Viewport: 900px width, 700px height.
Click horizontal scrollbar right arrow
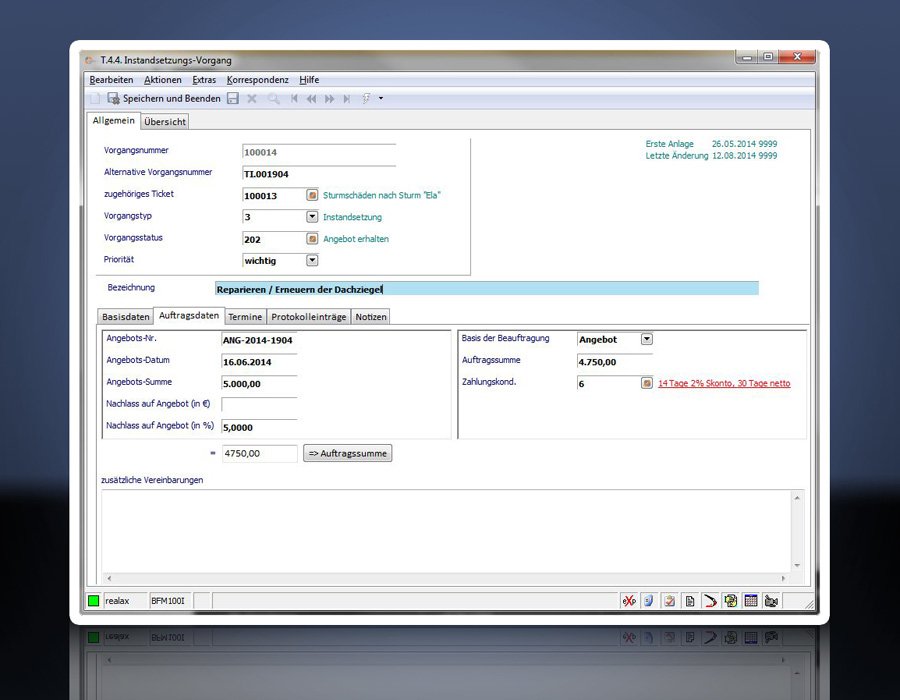click(x=783, y=578)
